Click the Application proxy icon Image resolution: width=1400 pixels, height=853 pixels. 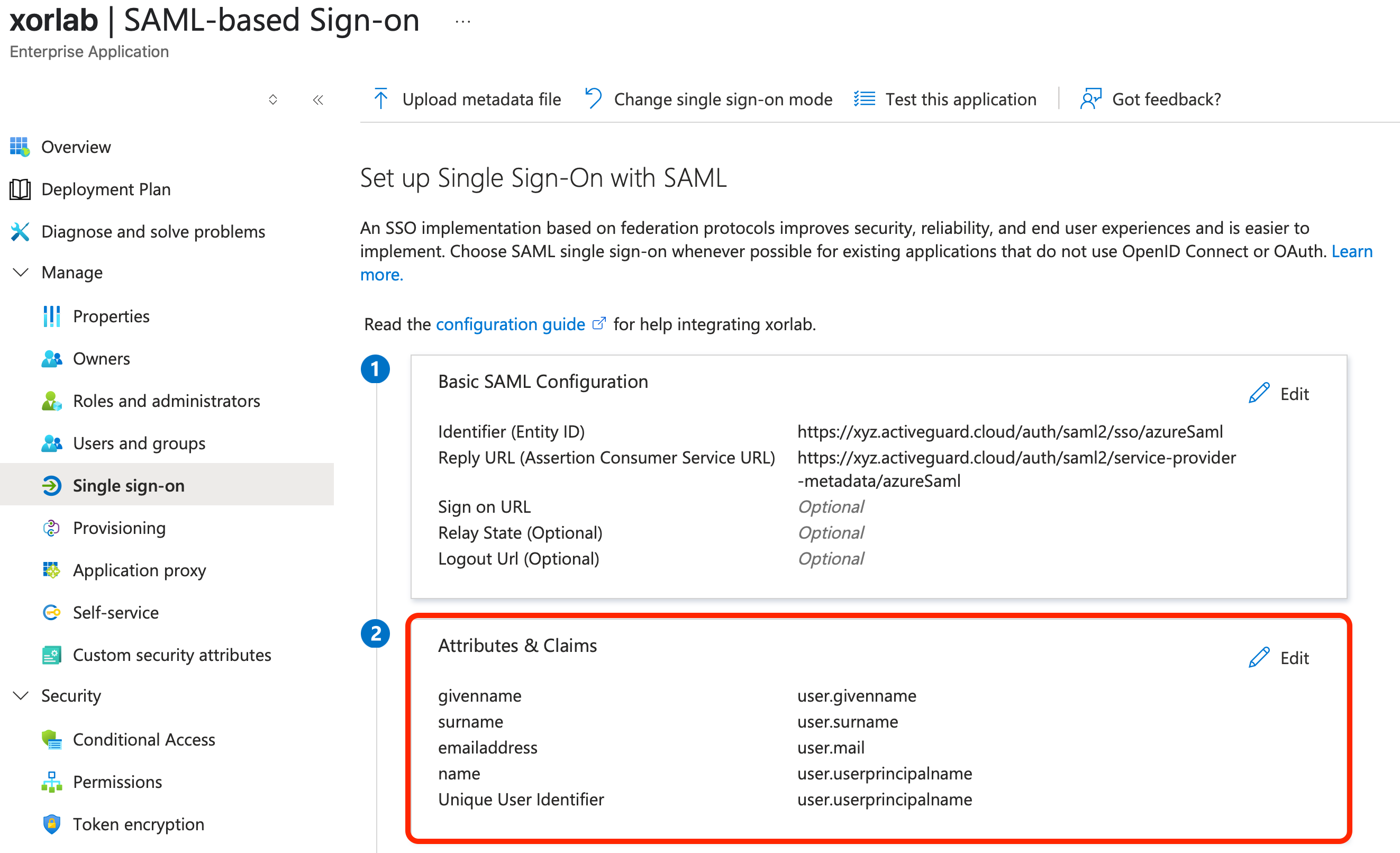[52, 570]
